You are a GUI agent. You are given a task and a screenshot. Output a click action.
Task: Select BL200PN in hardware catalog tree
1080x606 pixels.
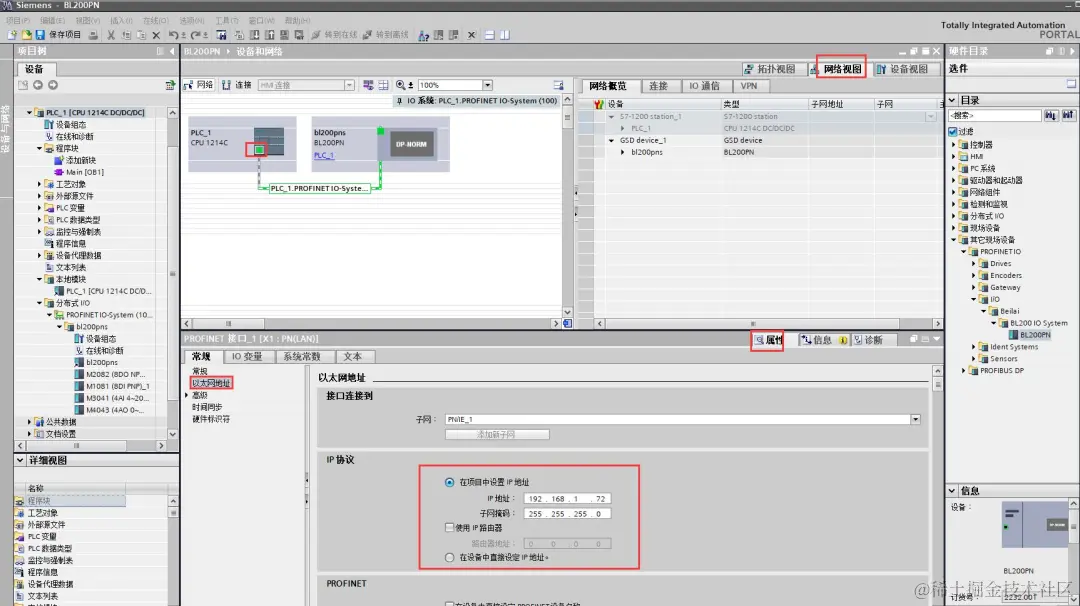coord(1035,335)
